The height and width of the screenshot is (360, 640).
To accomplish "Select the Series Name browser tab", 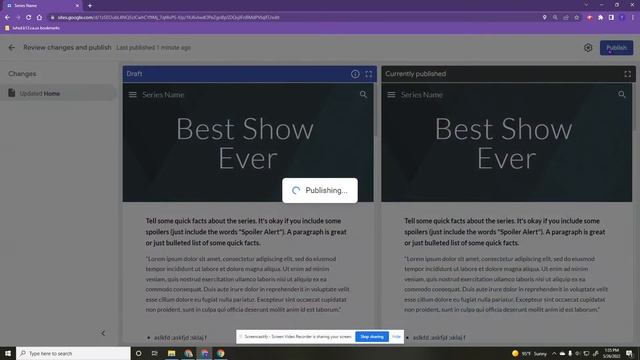I will pyautogui.click(x=41, y=6).
